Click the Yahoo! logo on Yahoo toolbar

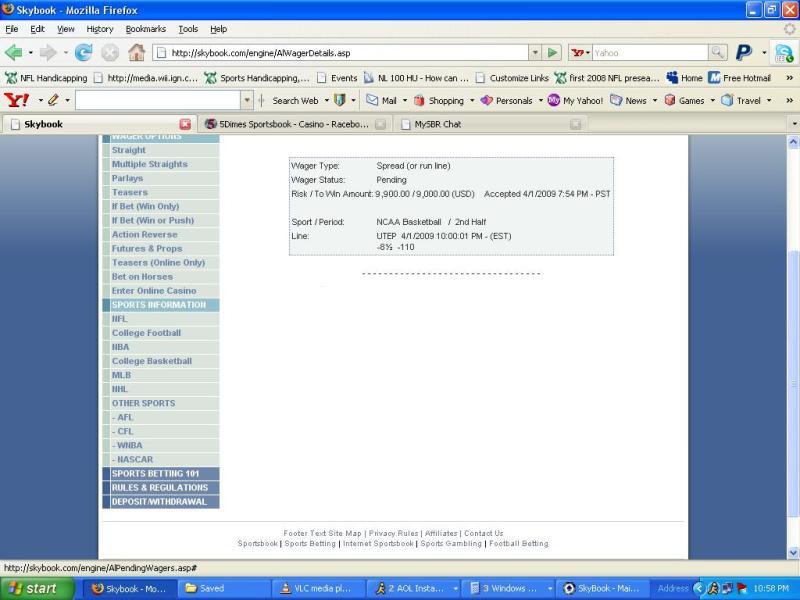[x=17, y=100]
